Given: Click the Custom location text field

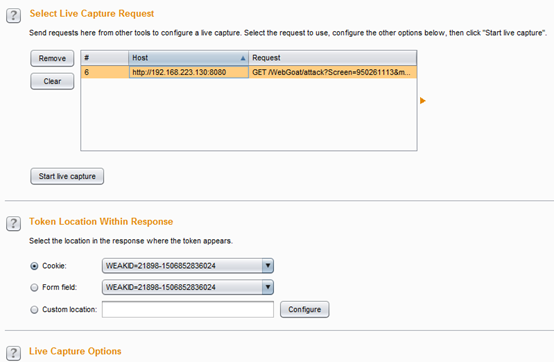Looking at the screenshot, I should pos(188,309).
